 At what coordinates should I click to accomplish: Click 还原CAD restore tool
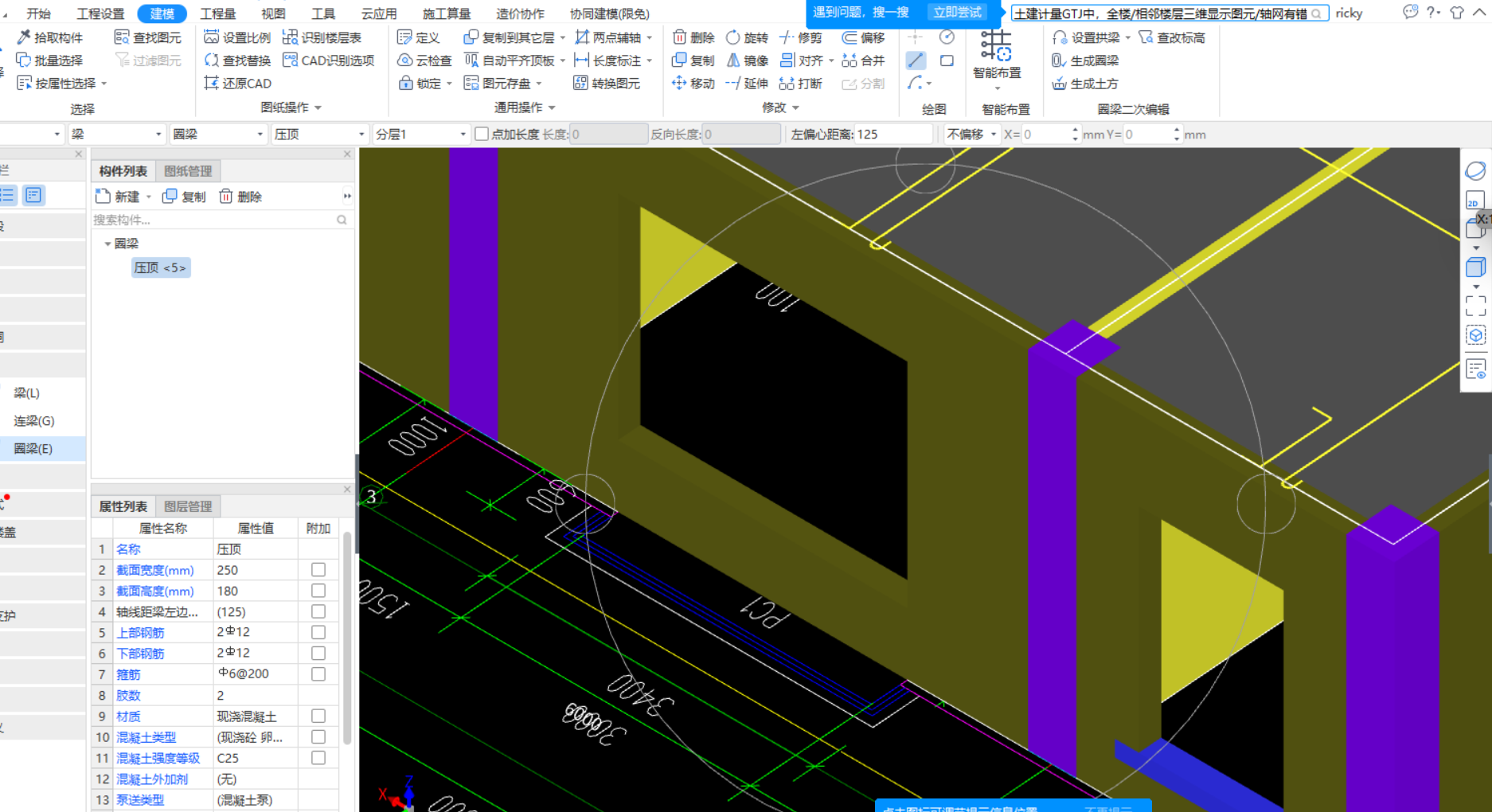click(x=237, y=84)
